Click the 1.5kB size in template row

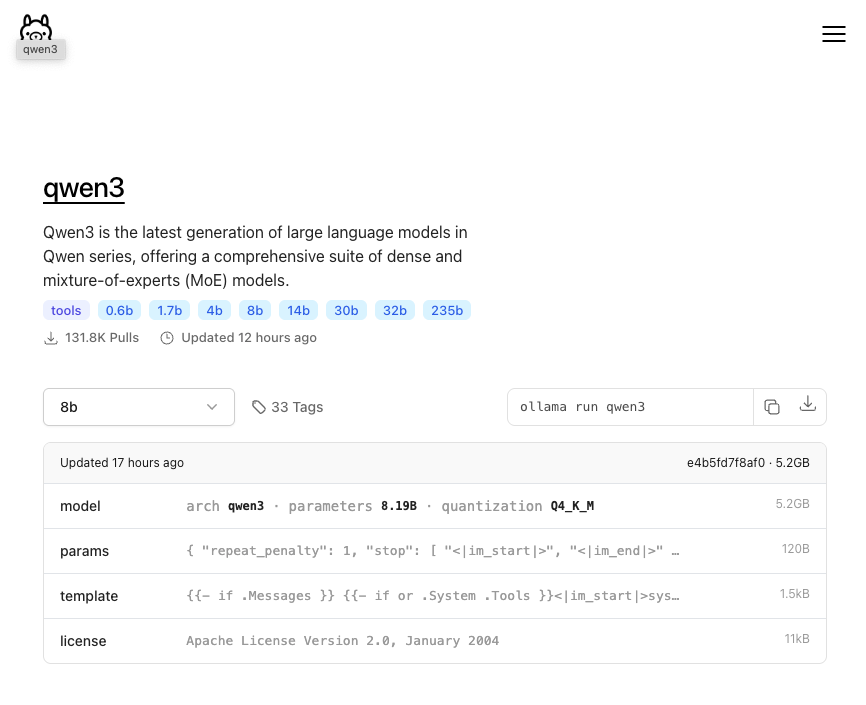[x=795, y=594]
